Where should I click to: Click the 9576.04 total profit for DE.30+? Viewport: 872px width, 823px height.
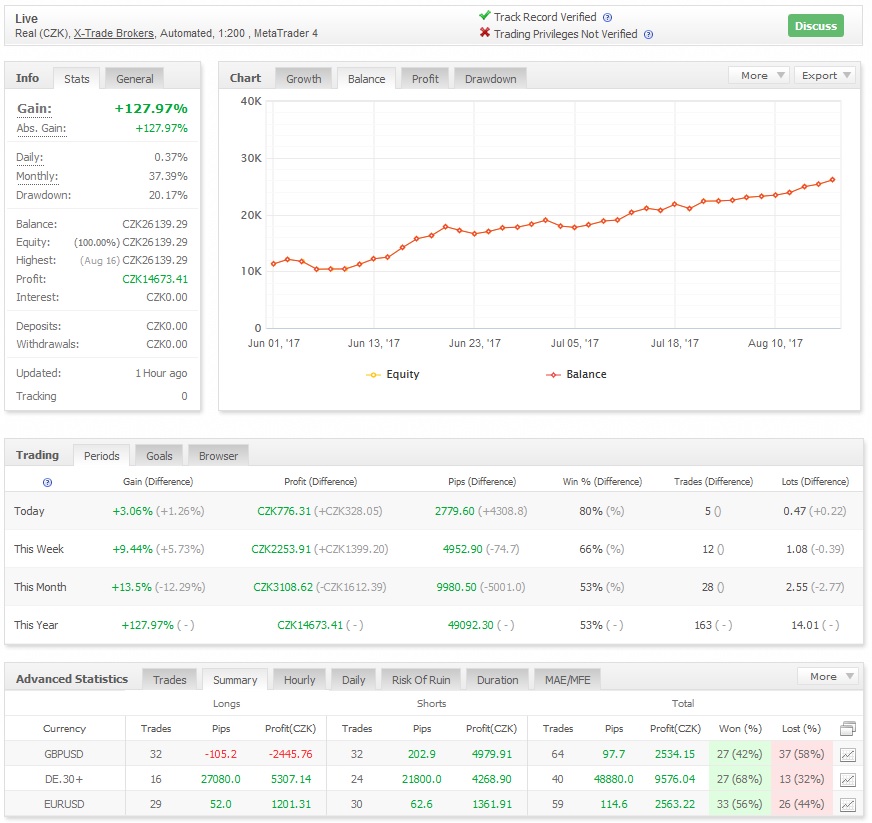tap(675, 779)
